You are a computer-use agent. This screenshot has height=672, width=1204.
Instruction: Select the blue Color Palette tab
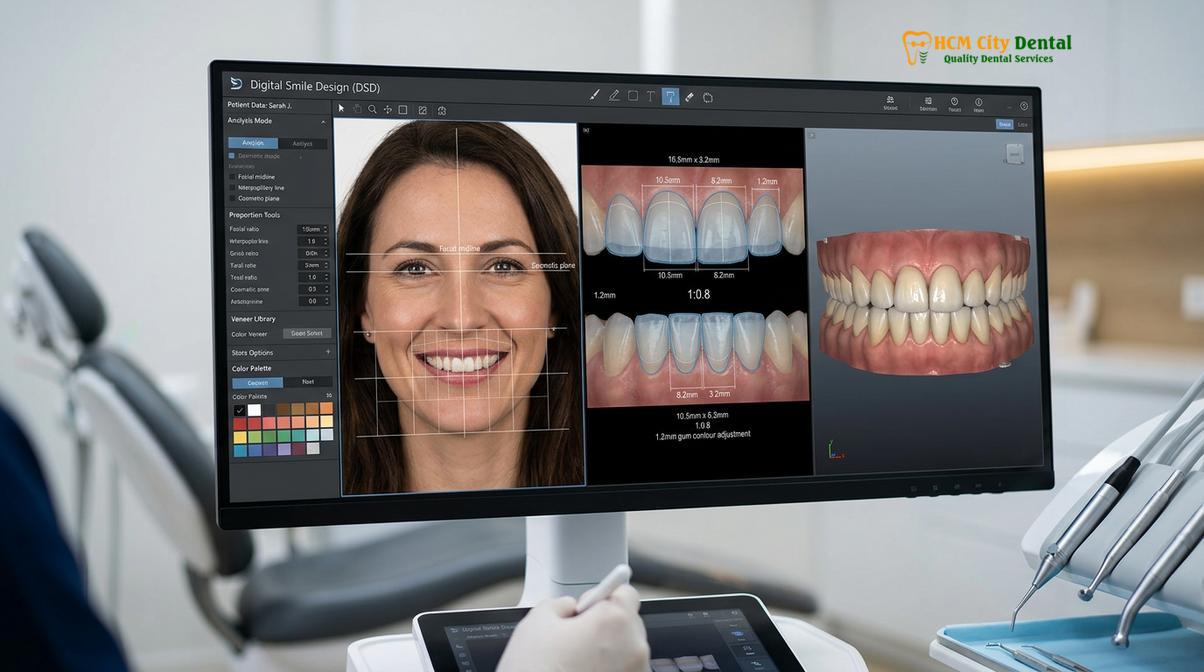[x=257, y=382]
